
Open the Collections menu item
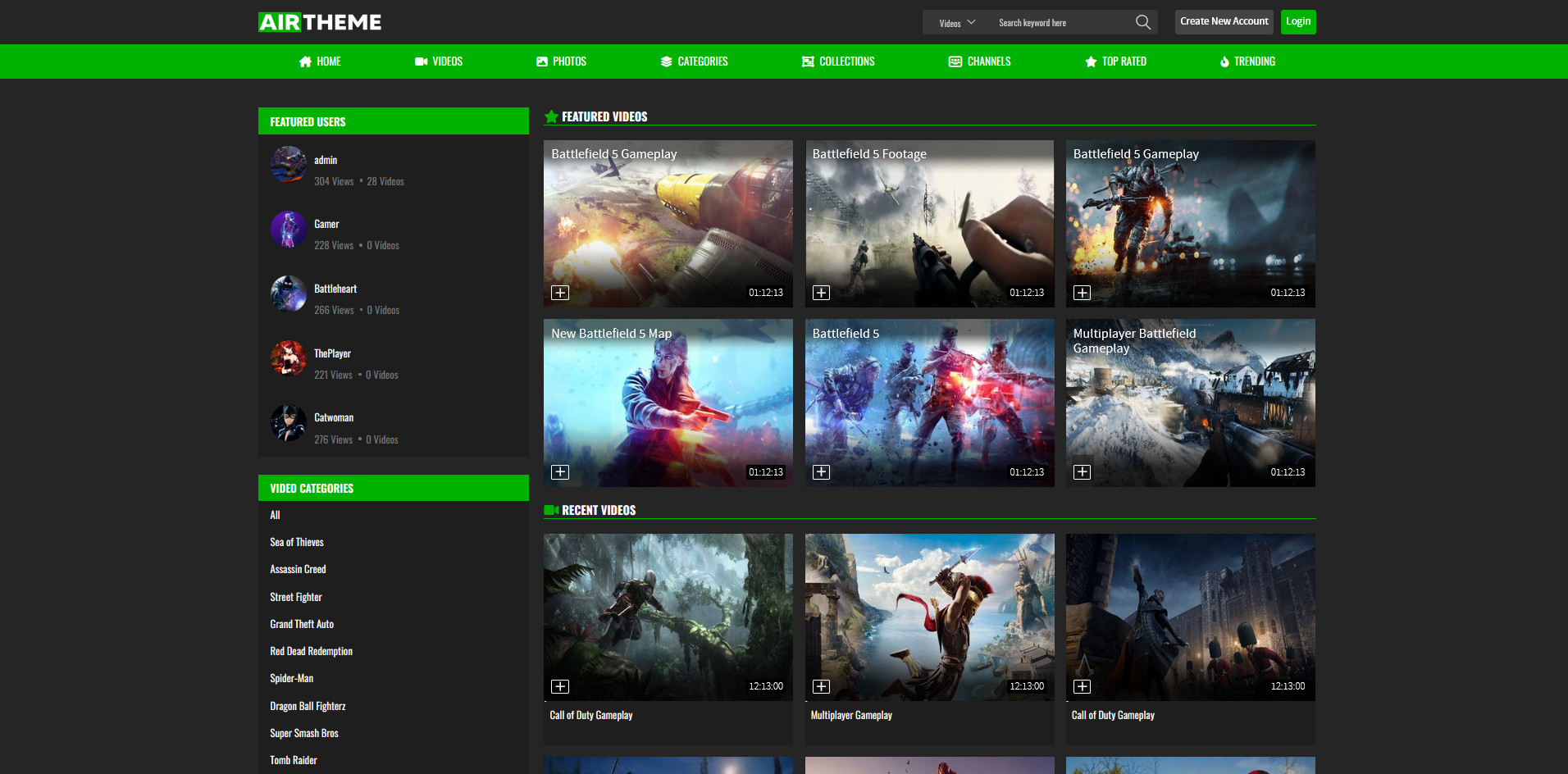[838, 61]
